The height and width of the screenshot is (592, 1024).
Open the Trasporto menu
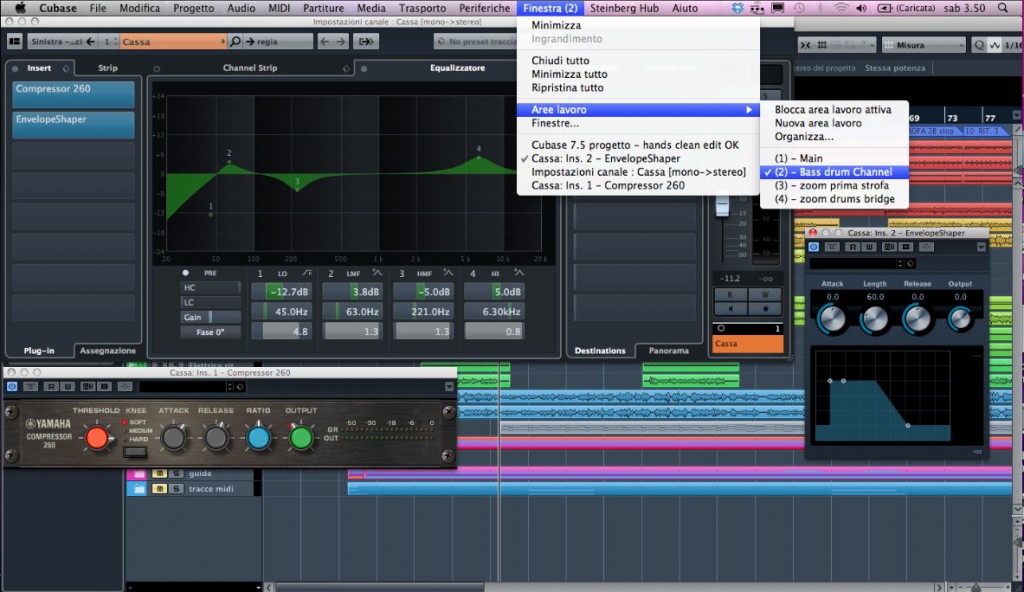click(422, 8)
